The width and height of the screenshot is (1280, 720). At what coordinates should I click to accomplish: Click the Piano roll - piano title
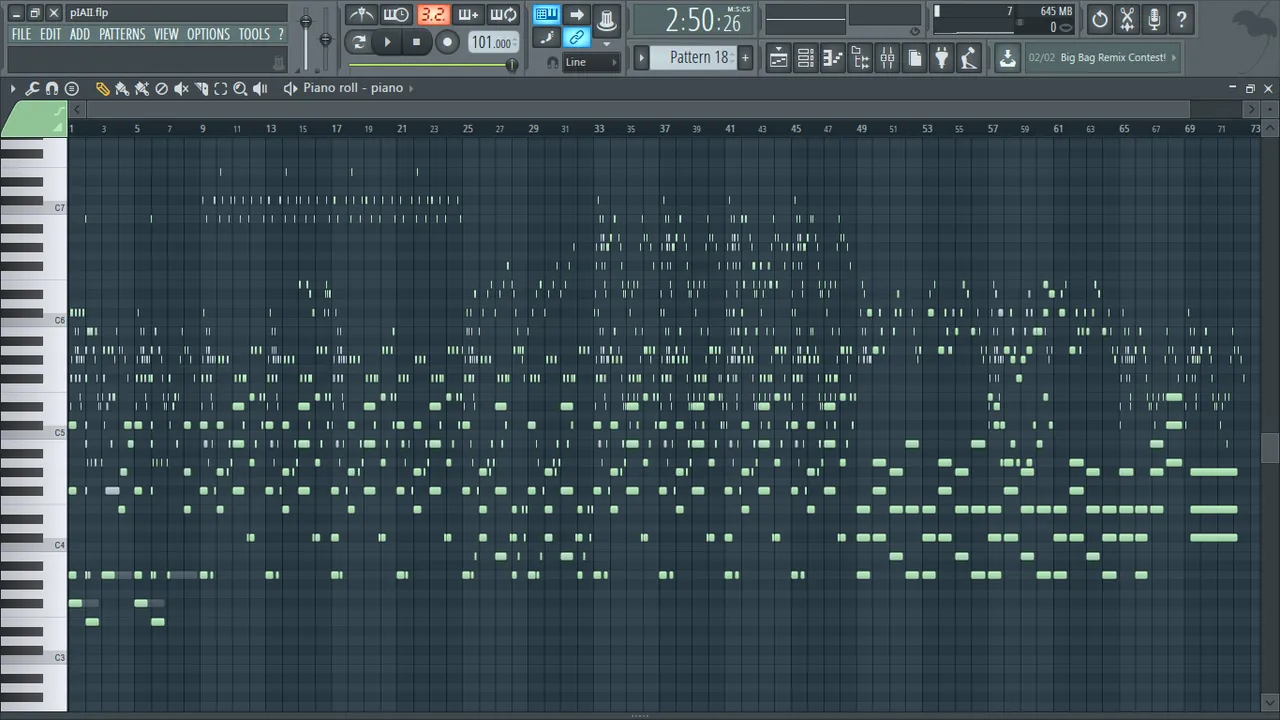353,88
